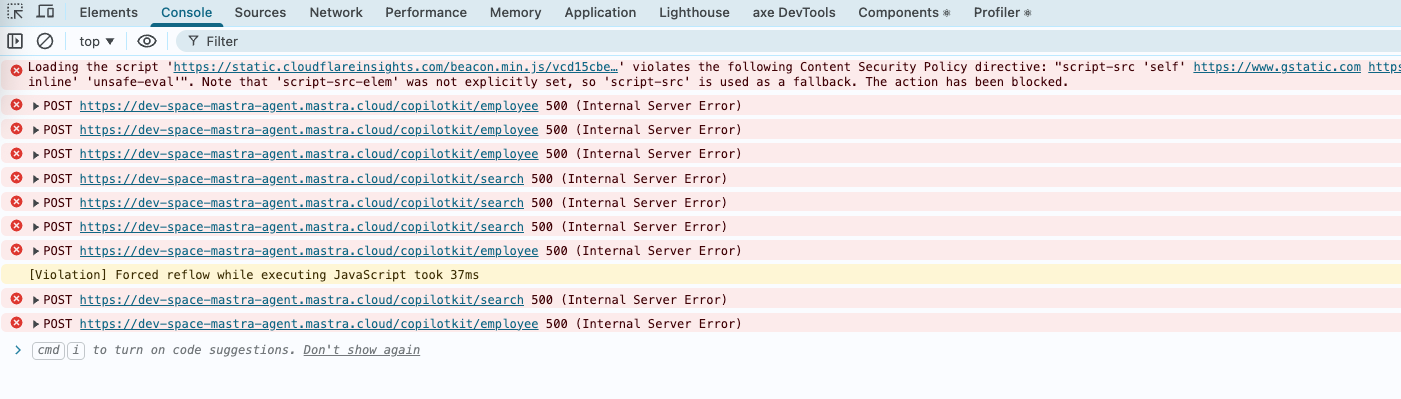Activate the inspect element picker icon
This screenshot has width=1401, height=399.
click(x=15, y=12)
